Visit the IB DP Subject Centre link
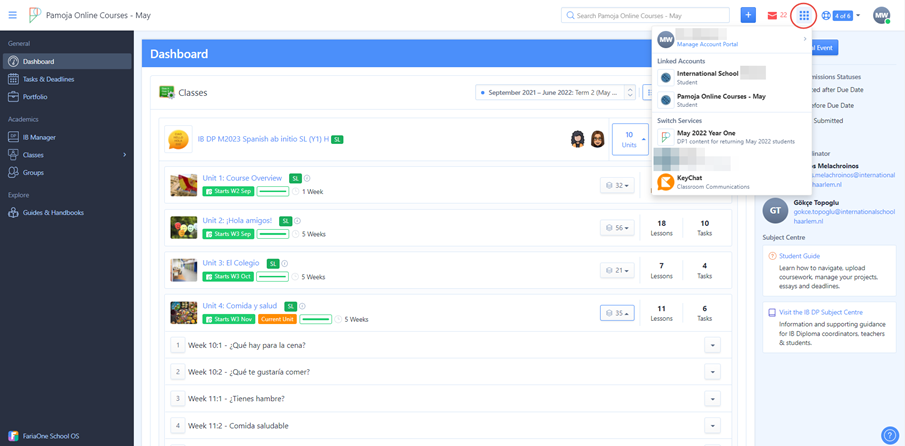 click(821, 312)
